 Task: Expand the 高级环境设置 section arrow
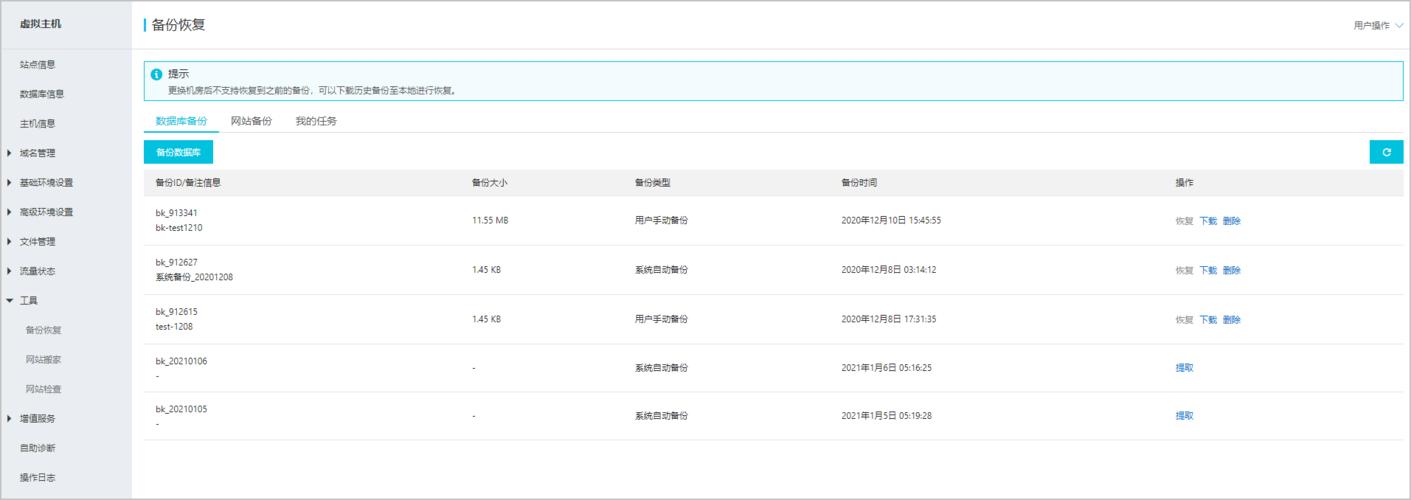[x=10, y=212]
